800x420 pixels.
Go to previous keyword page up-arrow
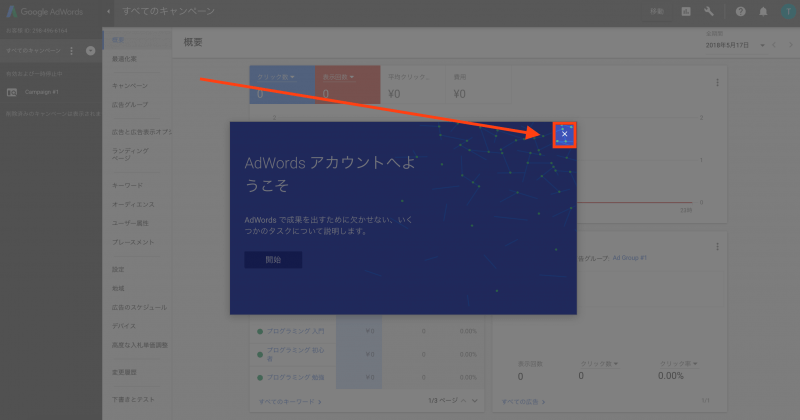464,401
